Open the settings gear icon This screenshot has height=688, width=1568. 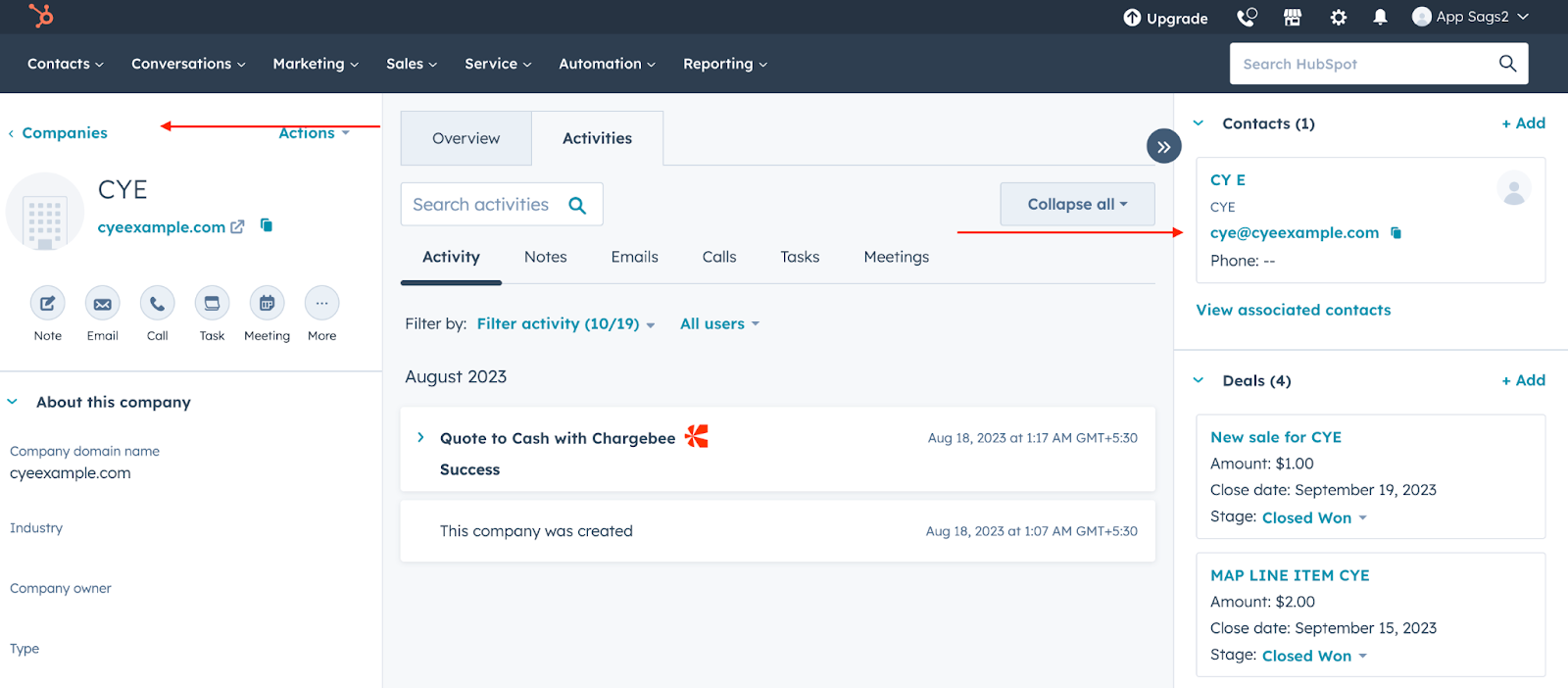pos(1338,18)
